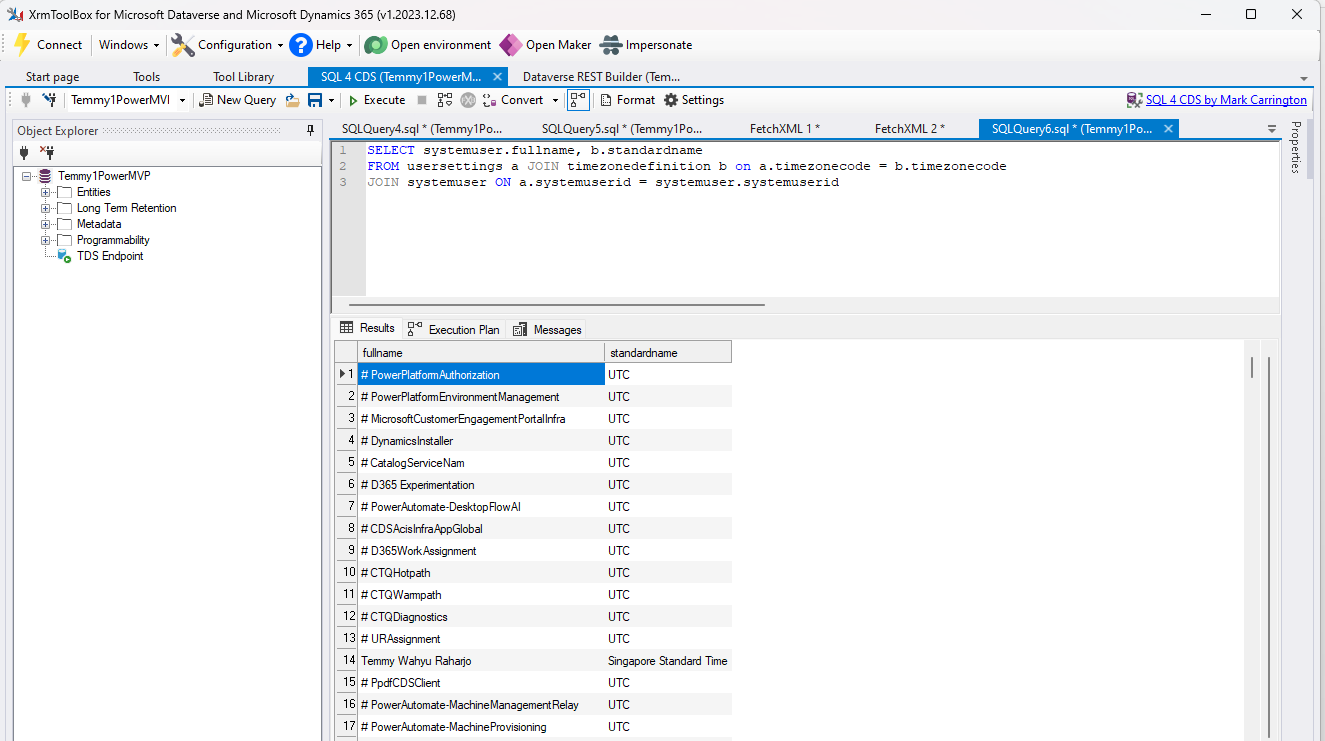Select the Singapore Standard Time cell

pyautogui.click(x=668, y=661)
